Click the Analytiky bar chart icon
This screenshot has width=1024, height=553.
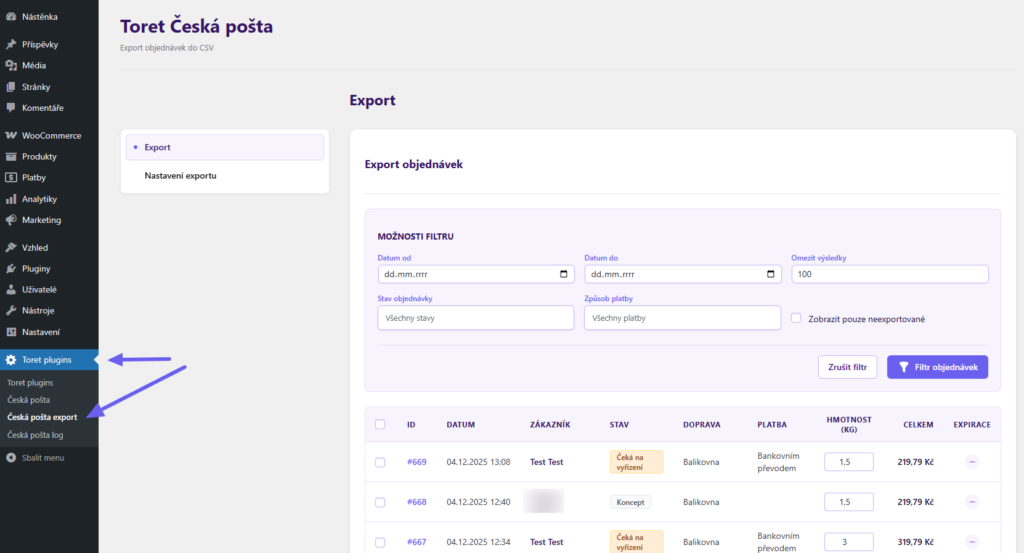click(11, 199)
